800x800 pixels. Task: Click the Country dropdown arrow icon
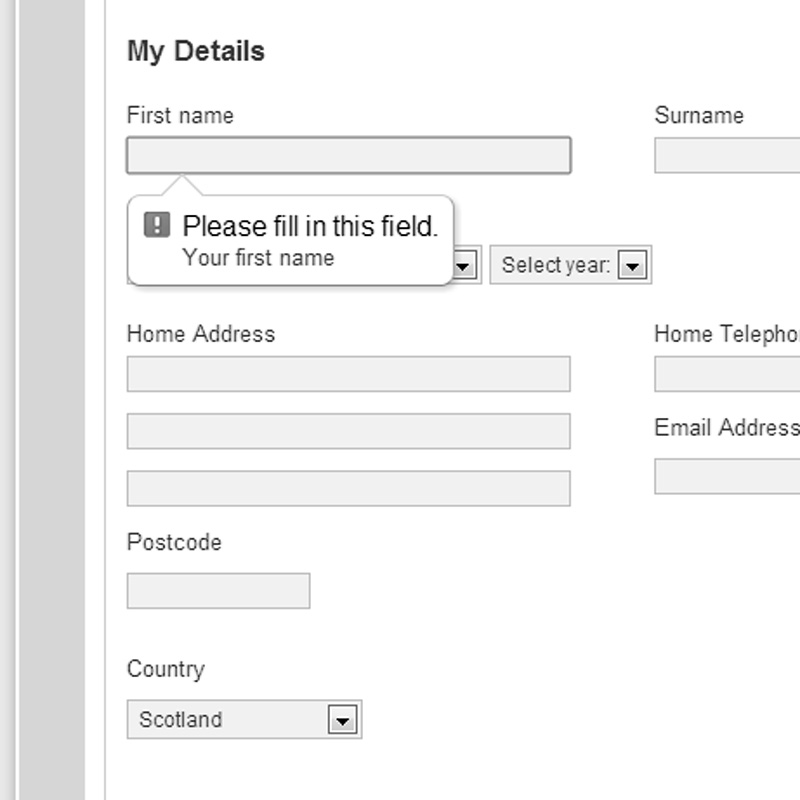pos(343,718)
